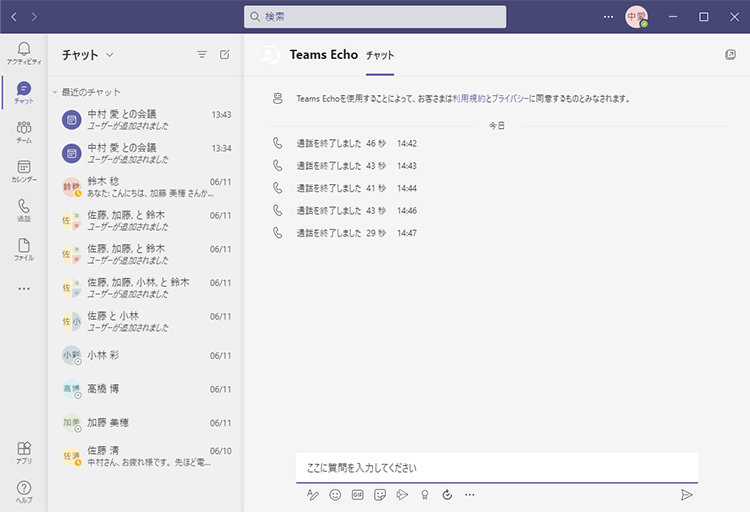This screenshot has width=750, height=512.
Task: Open 佐藤, 加藤, 小林, と 鈴木 group chat
Action: (x=146, y=288)
